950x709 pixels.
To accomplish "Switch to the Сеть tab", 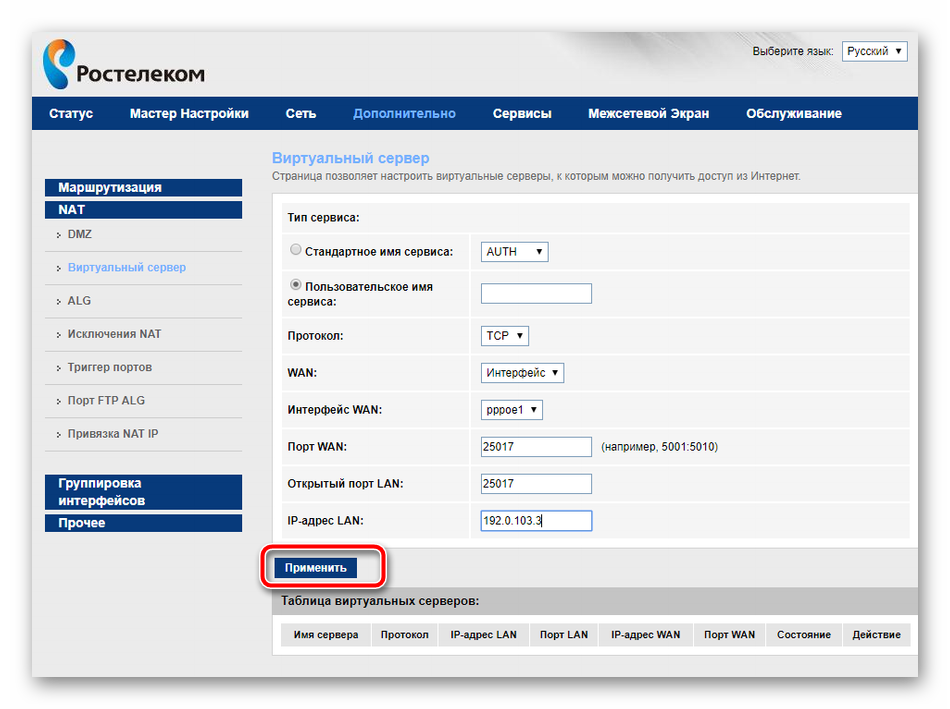I will click(x=300, y=114).
